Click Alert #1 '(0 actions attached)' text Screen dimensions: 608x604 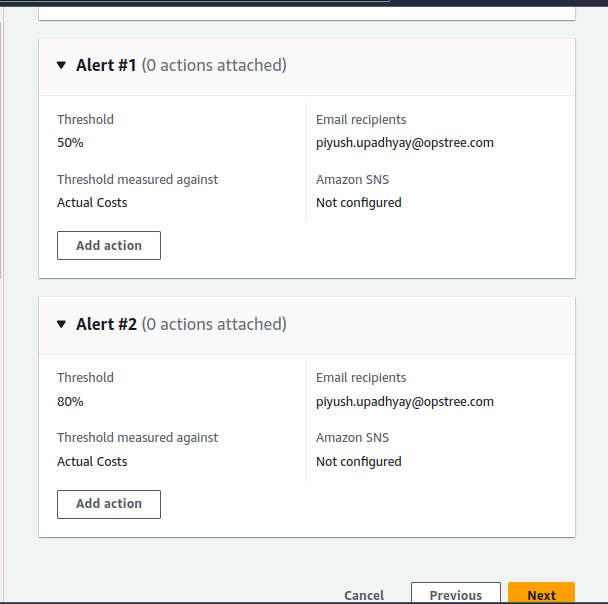pos(214,66)
